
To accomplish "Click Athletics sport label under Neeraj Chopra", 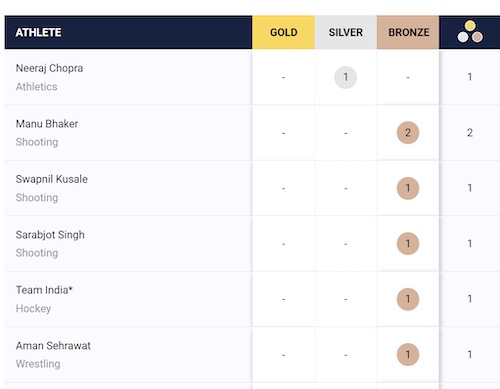I will 36,87.
